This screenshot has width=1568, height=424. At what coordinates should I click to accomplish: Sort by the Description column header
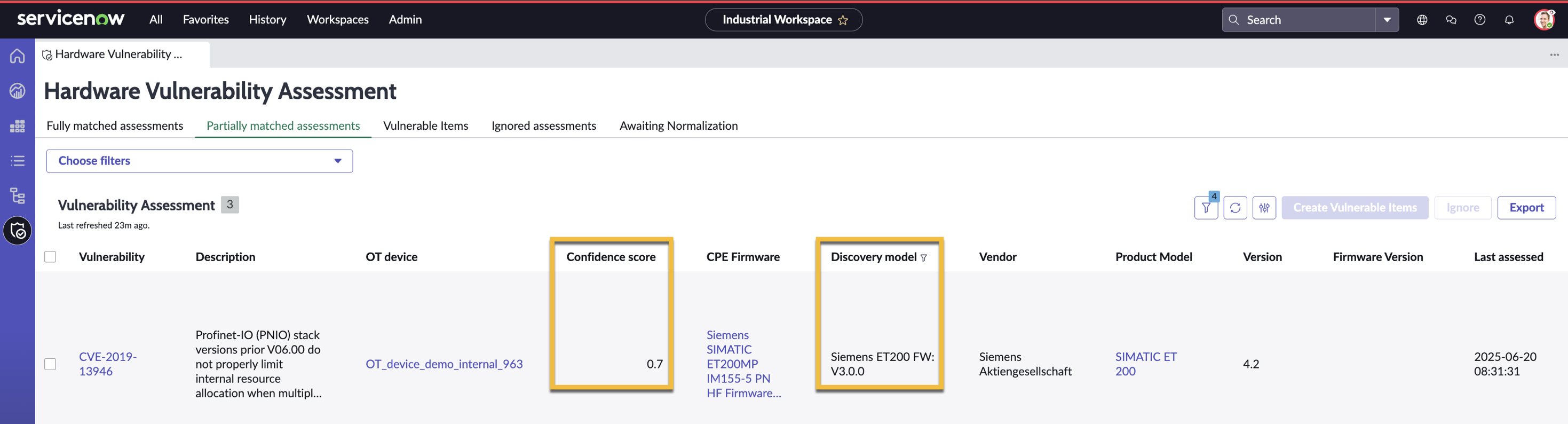[x=225, y=256]
